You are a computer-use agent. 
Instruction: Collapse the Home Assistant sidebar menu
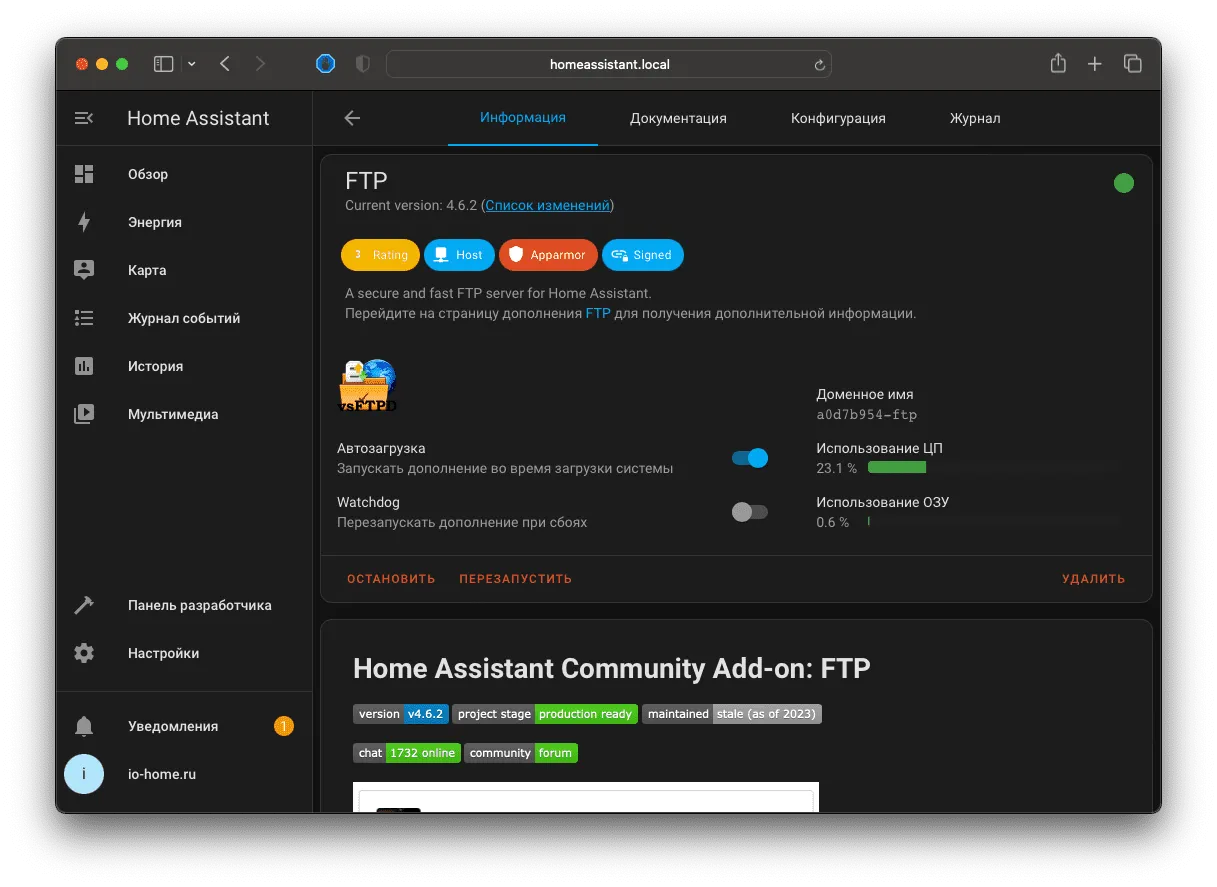coord(84,118)
